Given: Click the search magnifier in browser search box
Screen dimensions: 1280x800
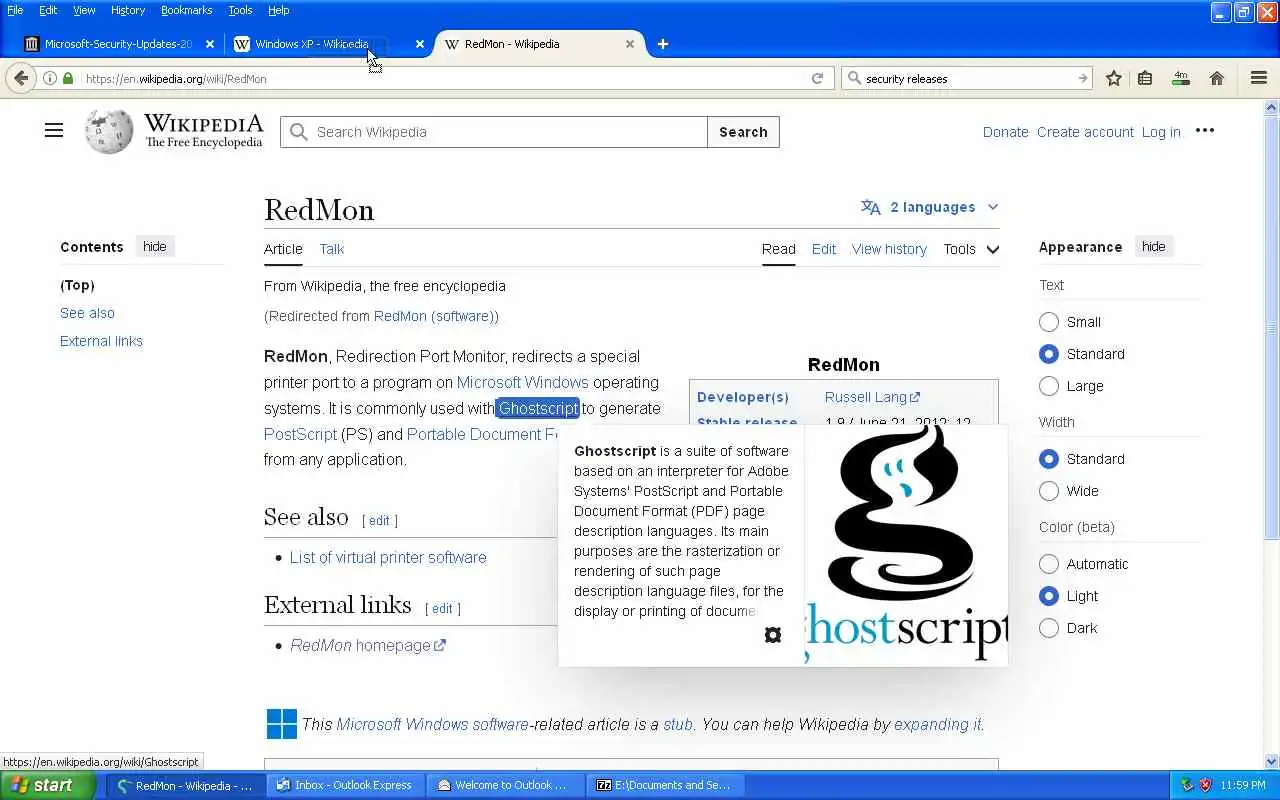Looking at the screenshot, I should [853, 78].
